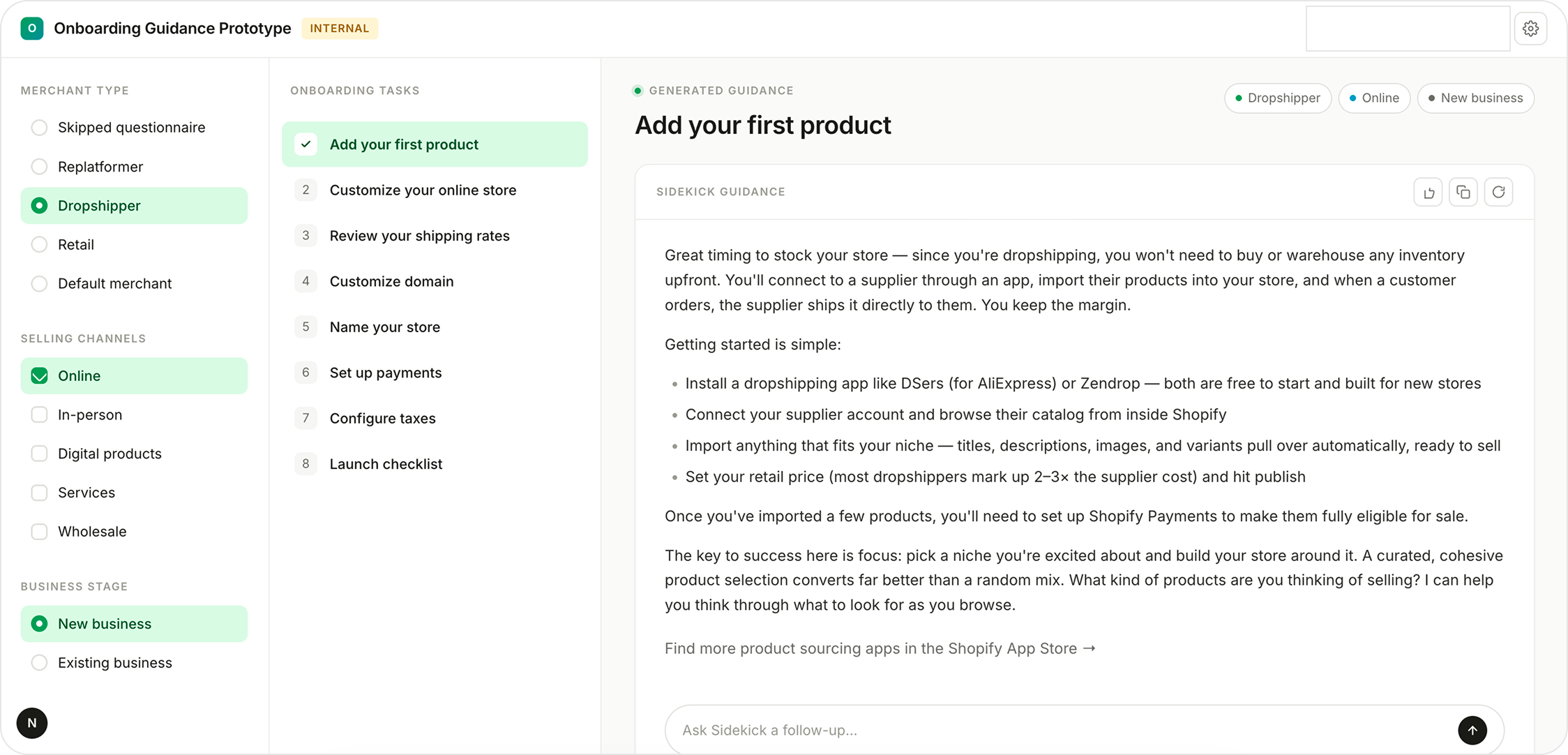Enable the Services channel

tap(134, 493)
